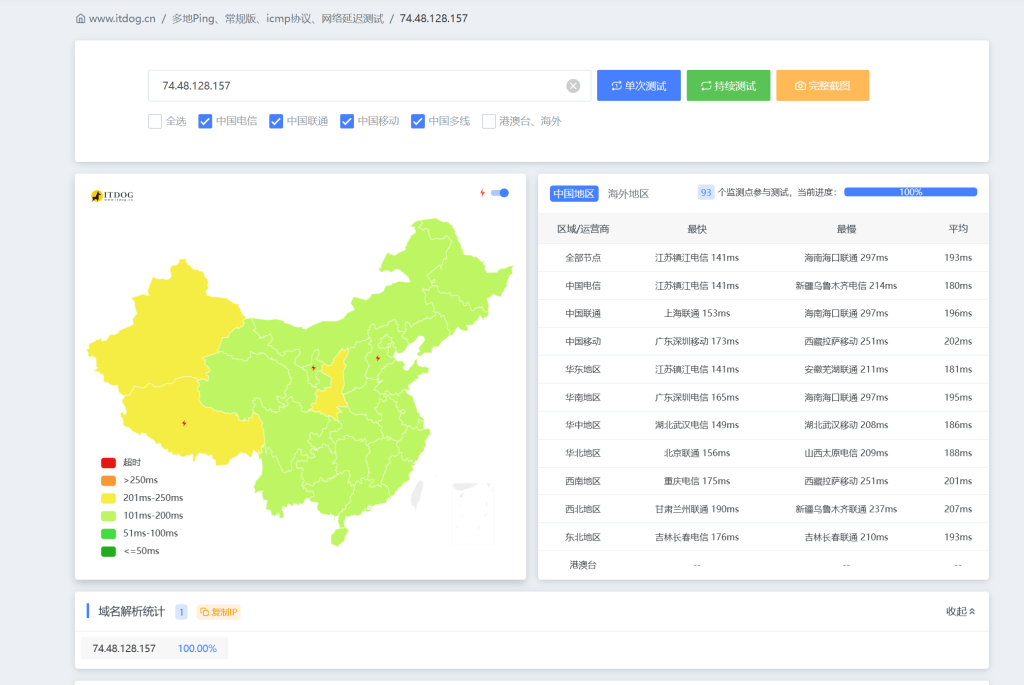1024x685 pixels.
Task: Select the 中国移动 row in the results table
Action: (x=763, y=342)
